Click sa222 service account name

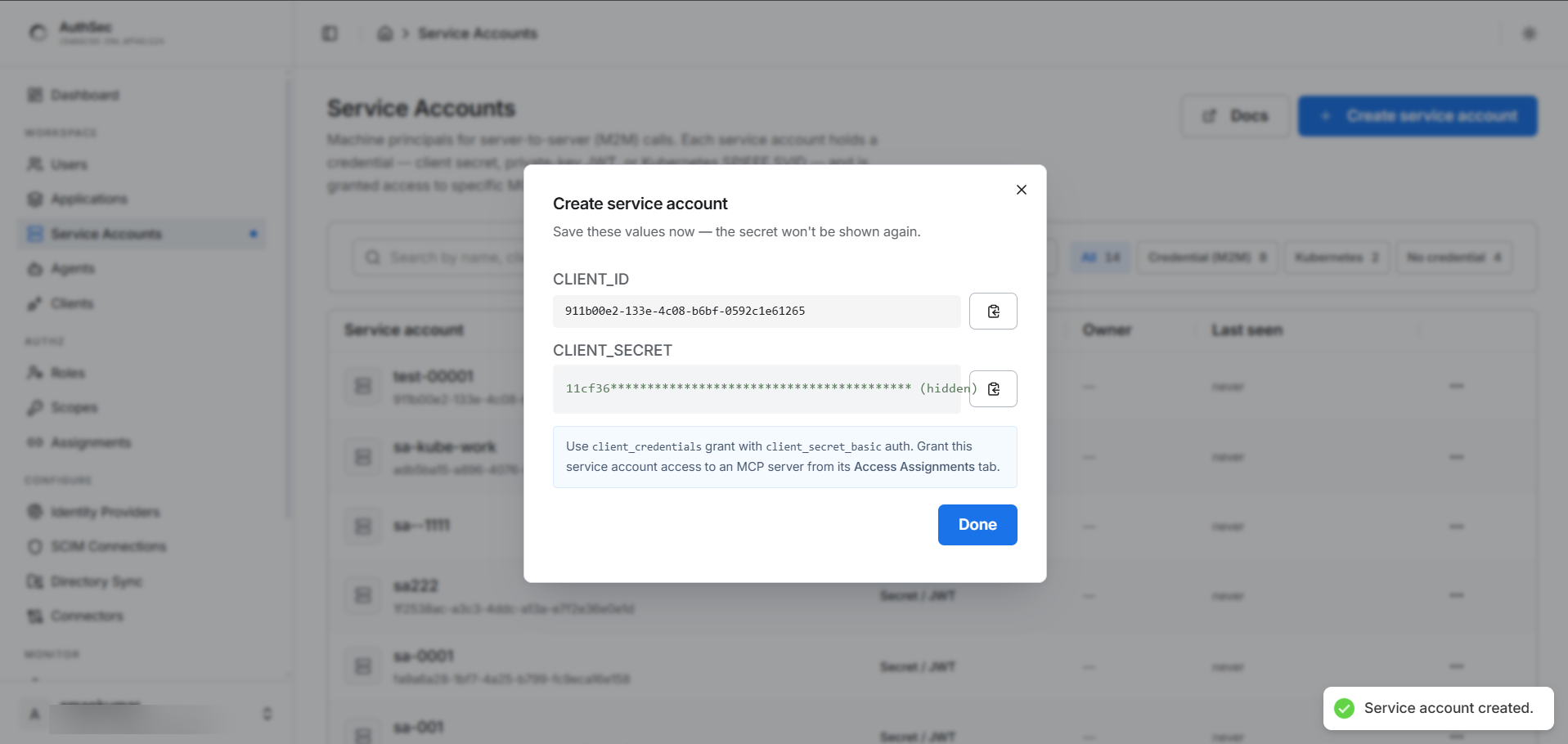pyautogui.click(x=416, y=585)
